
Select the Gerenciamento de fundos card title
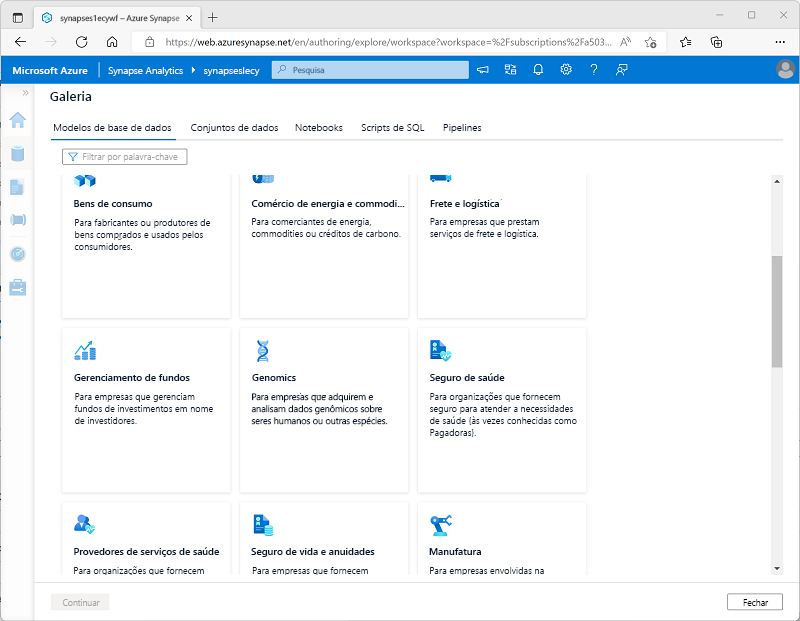(x=132, y=378)
